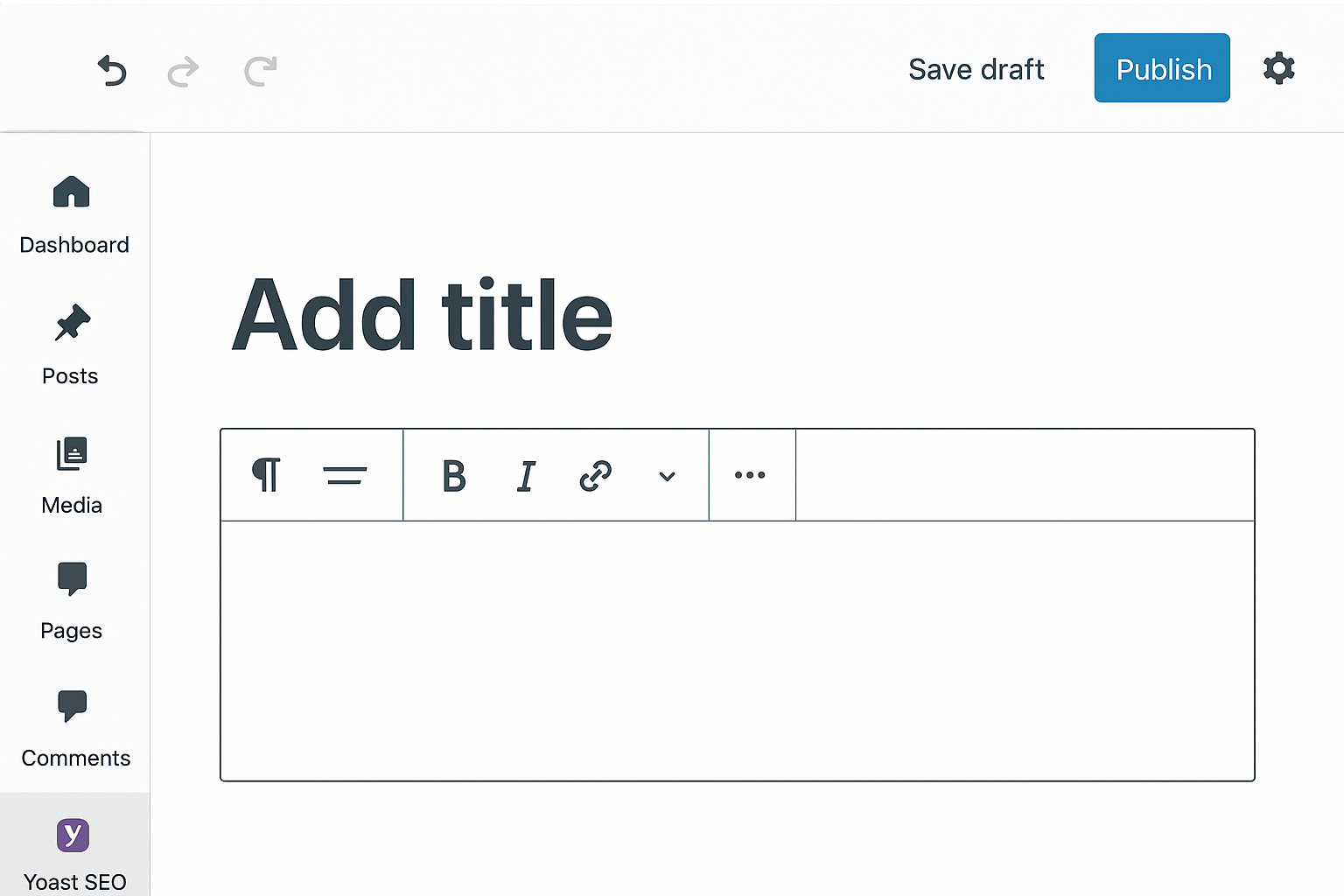1344x896 pixels.
Task: Toggle bold formatting
Action: click(x=454, y=476)
